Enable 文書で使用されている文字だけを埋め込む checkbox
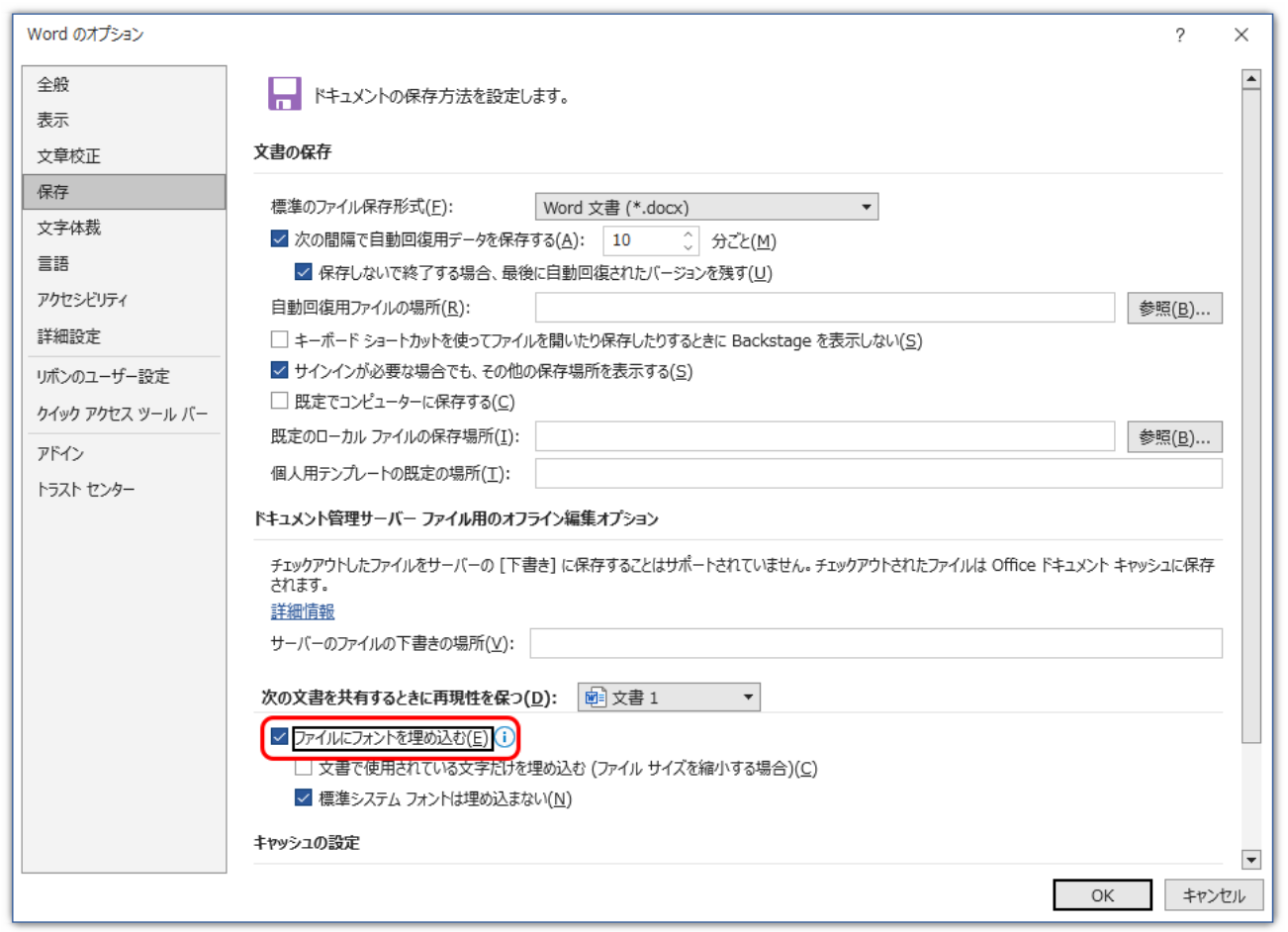Image resolution: width=1288 pixels, height=932 pixels. click(x=304, y=768)
